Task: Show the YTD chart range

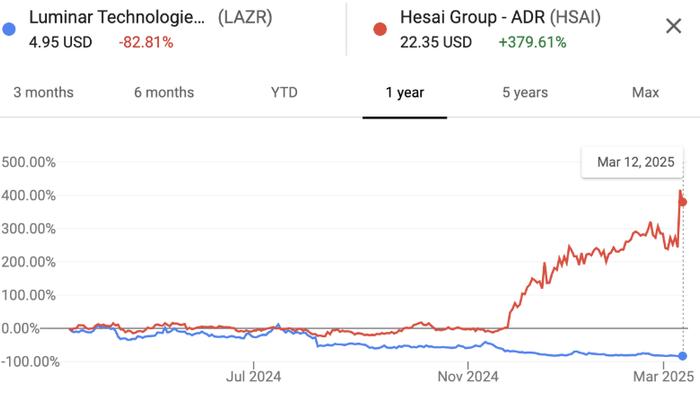Action: coord(284,92)
